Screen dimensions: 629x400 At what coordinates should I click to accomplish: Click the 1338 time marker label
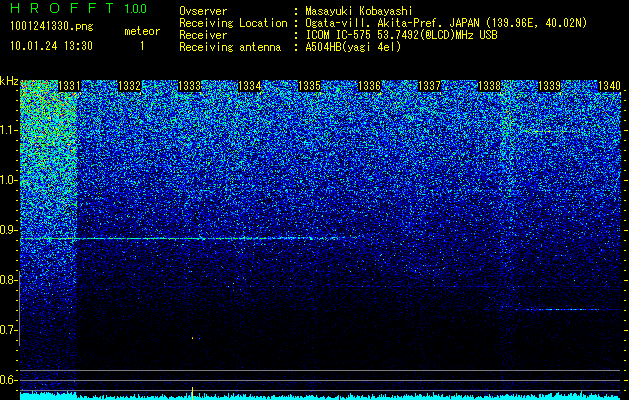point(490,86)
